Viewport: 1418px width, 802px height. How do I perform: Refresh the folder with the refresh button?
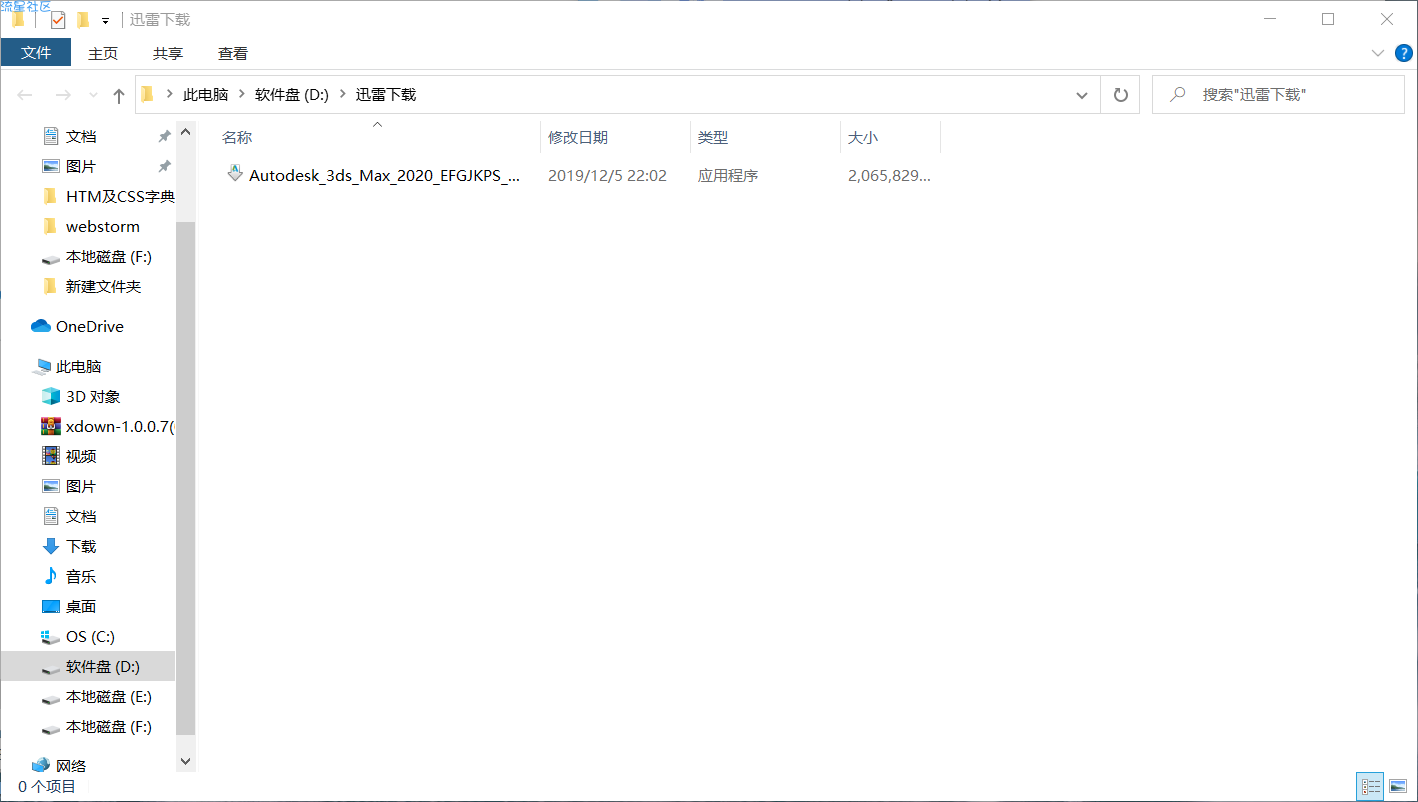[x=1121, y=95]
